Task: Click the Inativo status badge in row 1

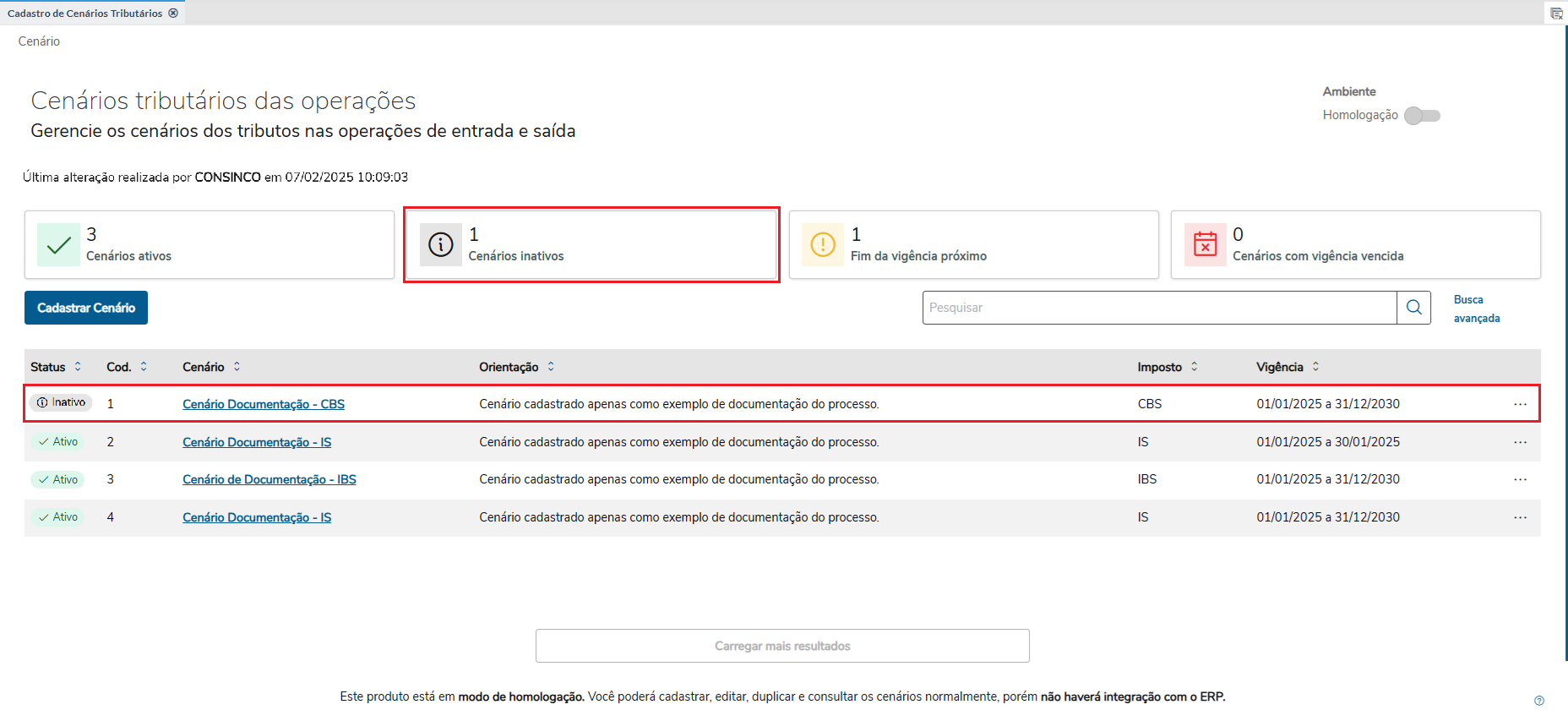Action: (x=61, y=402)
